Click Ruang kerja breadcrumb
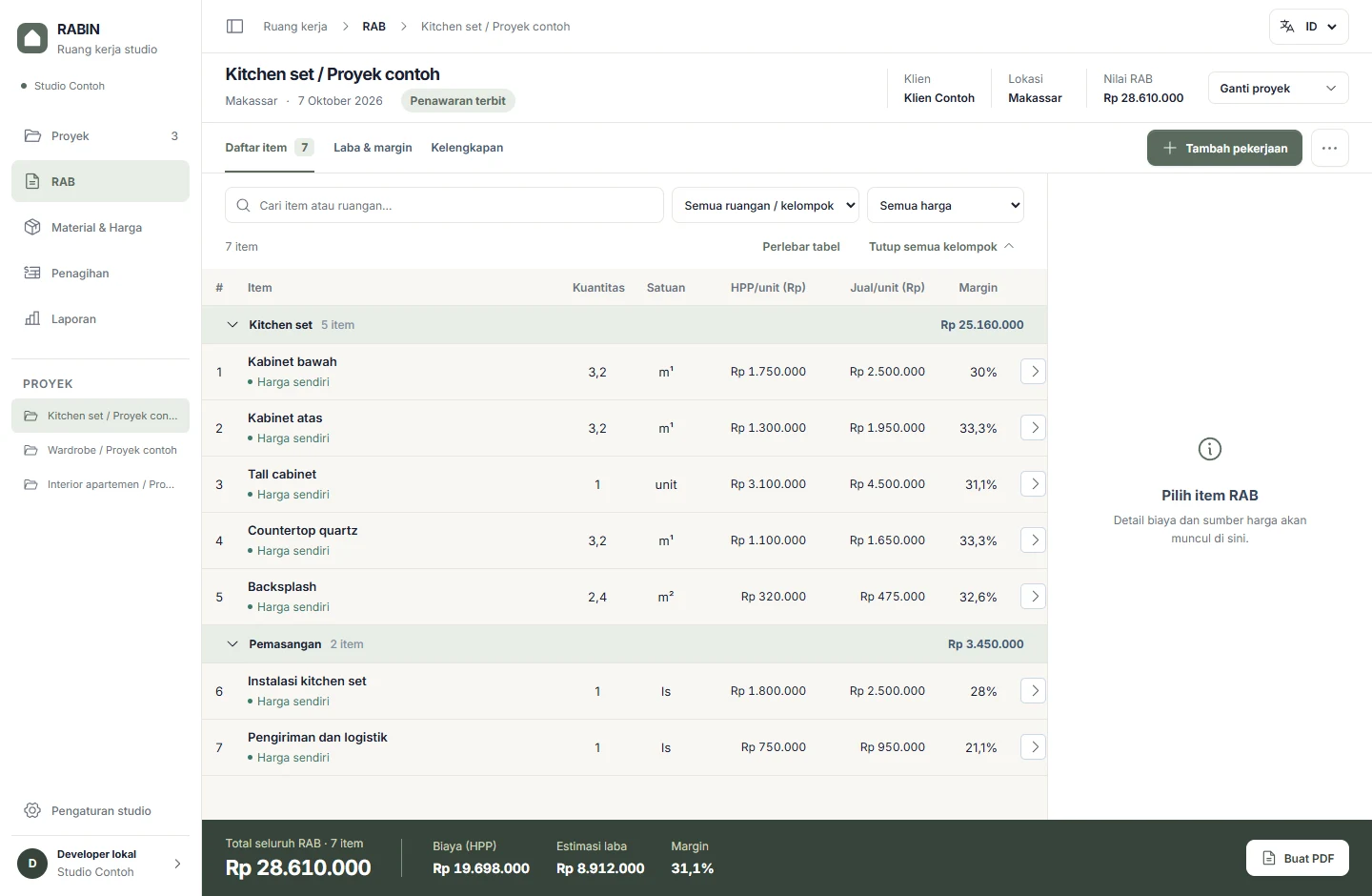1372x896 pixels. 295,27
